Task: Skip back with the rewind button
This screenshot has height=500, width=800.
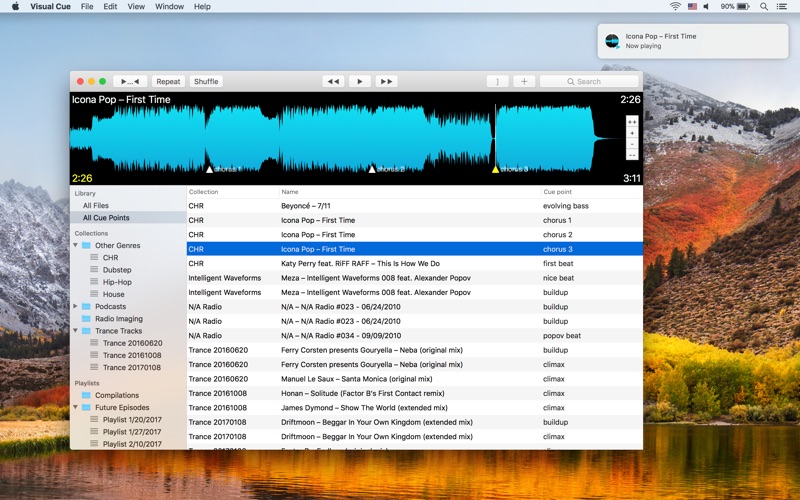Action: pos(334,81)
